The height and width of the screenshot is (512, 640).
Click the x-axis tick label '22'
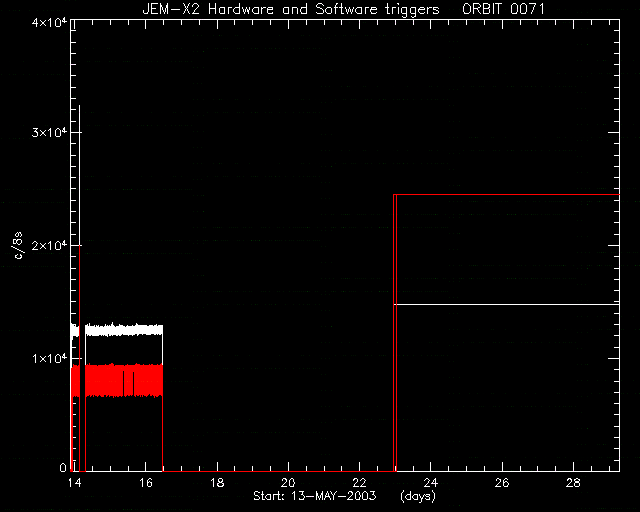pos(359,483)
